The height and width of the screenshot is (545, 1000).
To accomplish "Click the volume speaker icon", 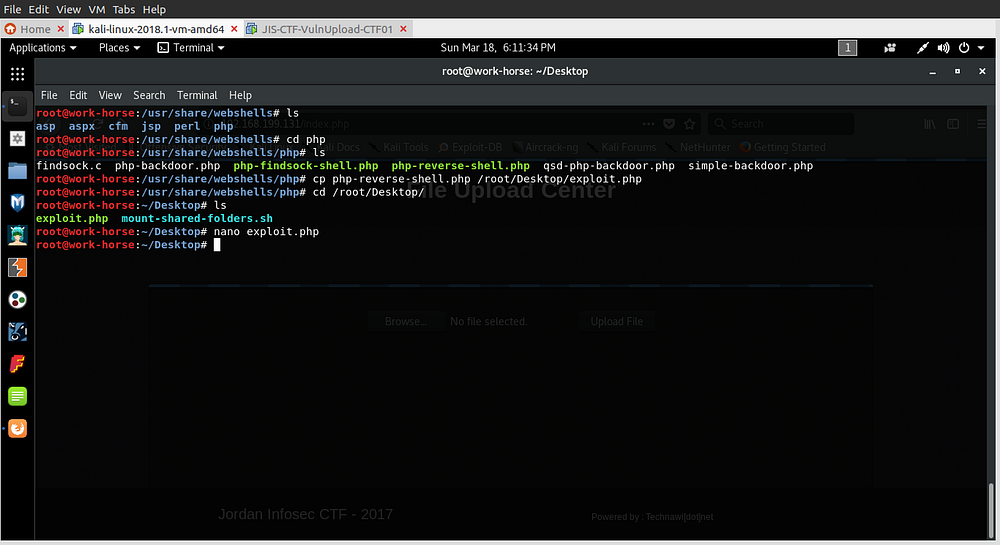I will tap(943, 48).
